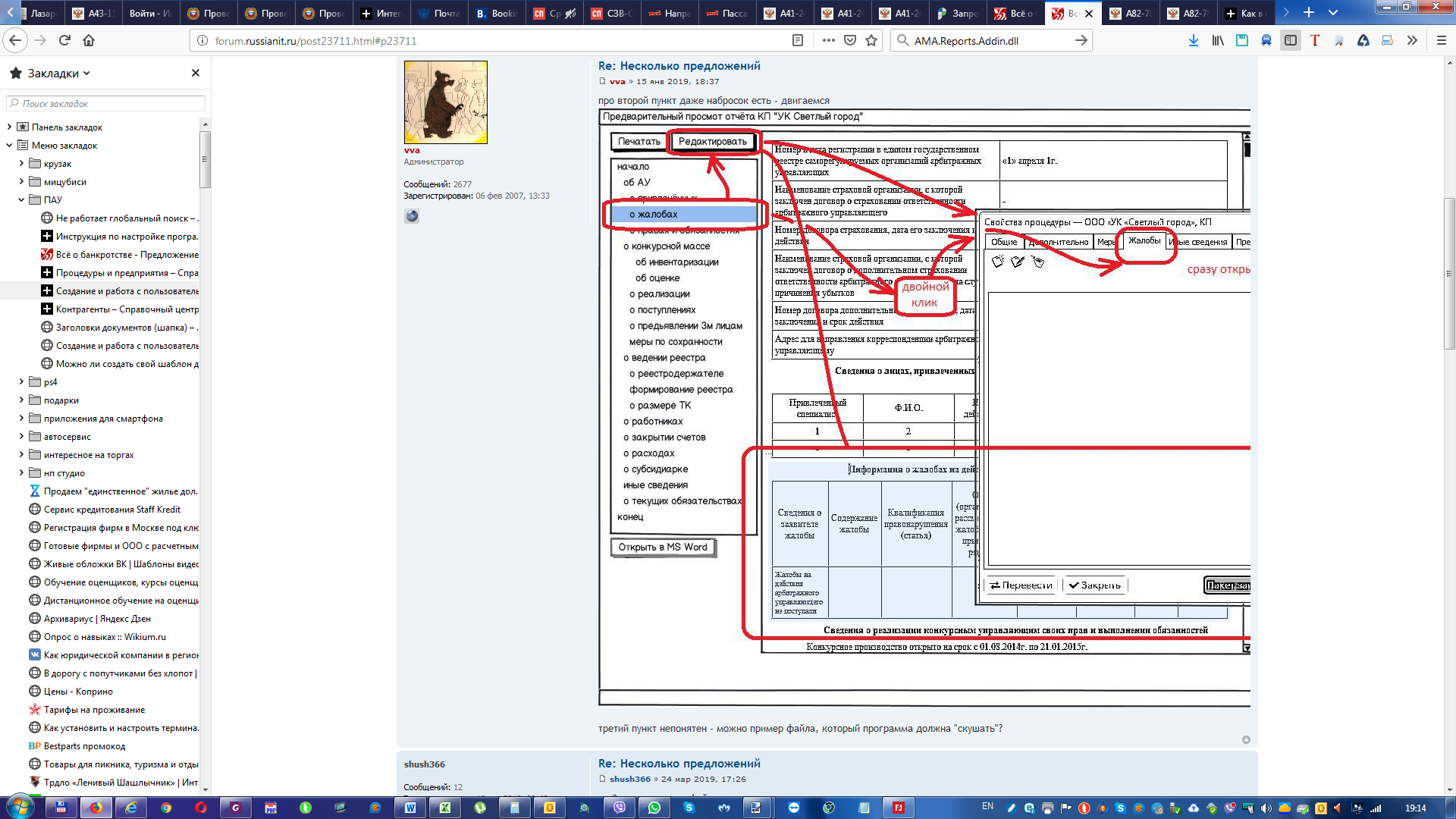Click inside the bookmarks search field

pos(106,103)
